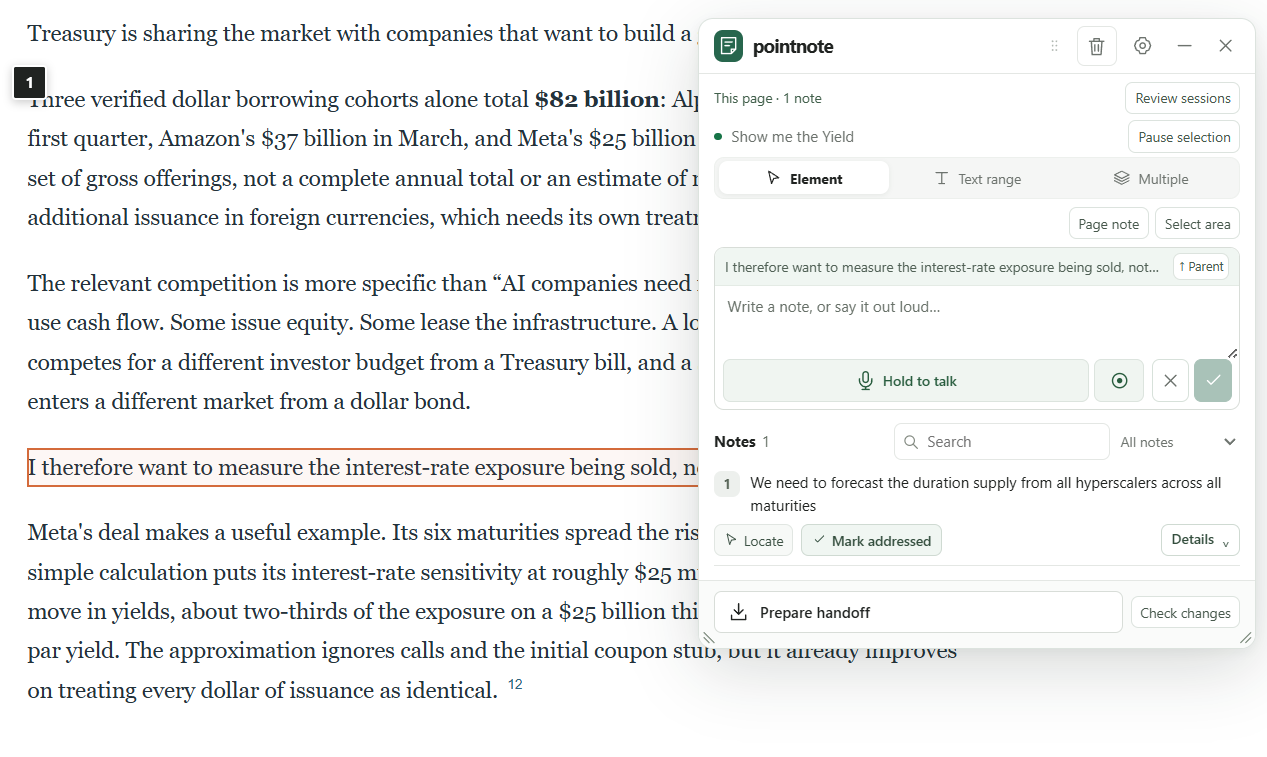Open pointnote settings gear icon
The image size is (1267, 757).
point(1143,46)
